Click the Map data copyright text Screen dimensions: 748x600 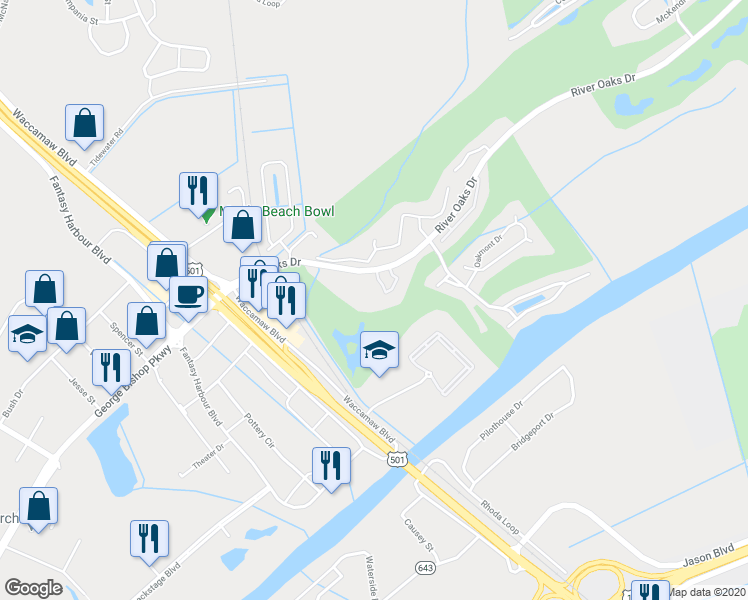pyautogui.click(x=706, y=592)
